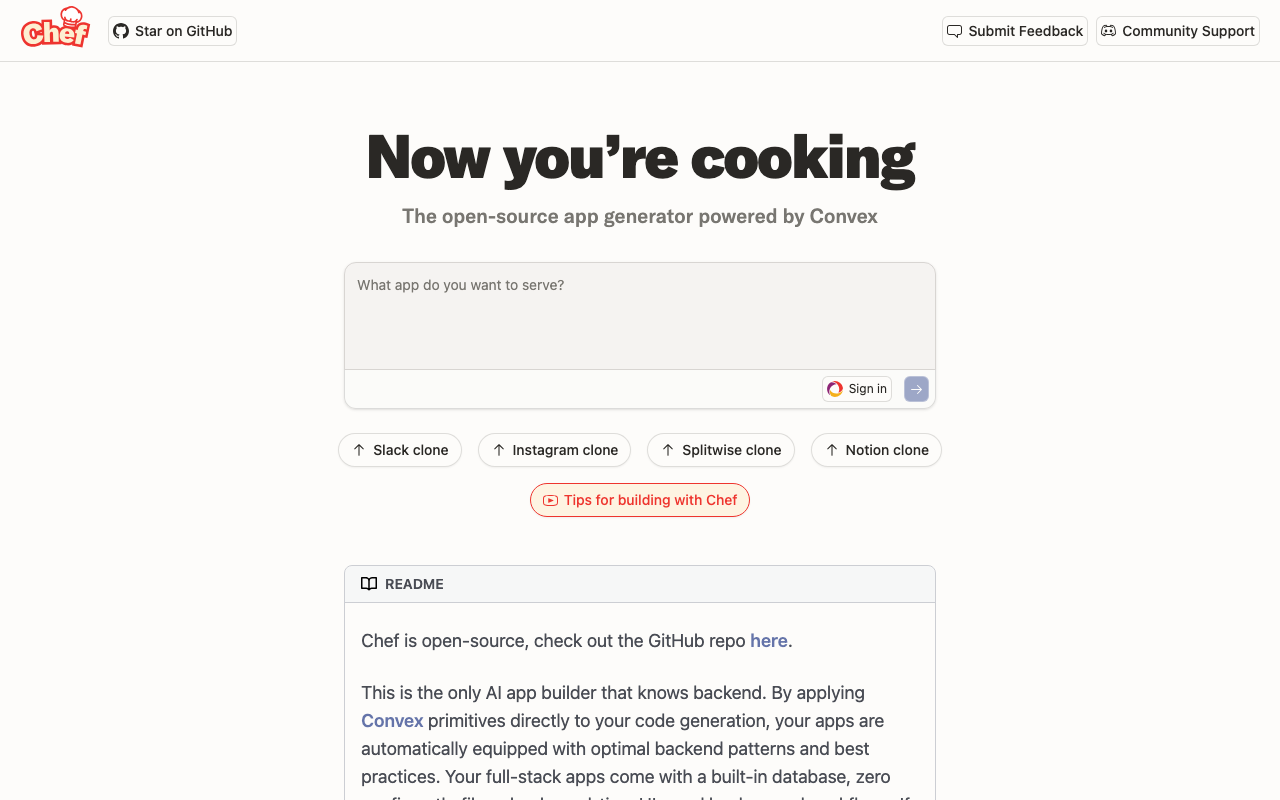The height and width of the screenshot is (800, 1280).
Task: Click the up-arrow icon on Notion clone
Action: click(832, 450)
